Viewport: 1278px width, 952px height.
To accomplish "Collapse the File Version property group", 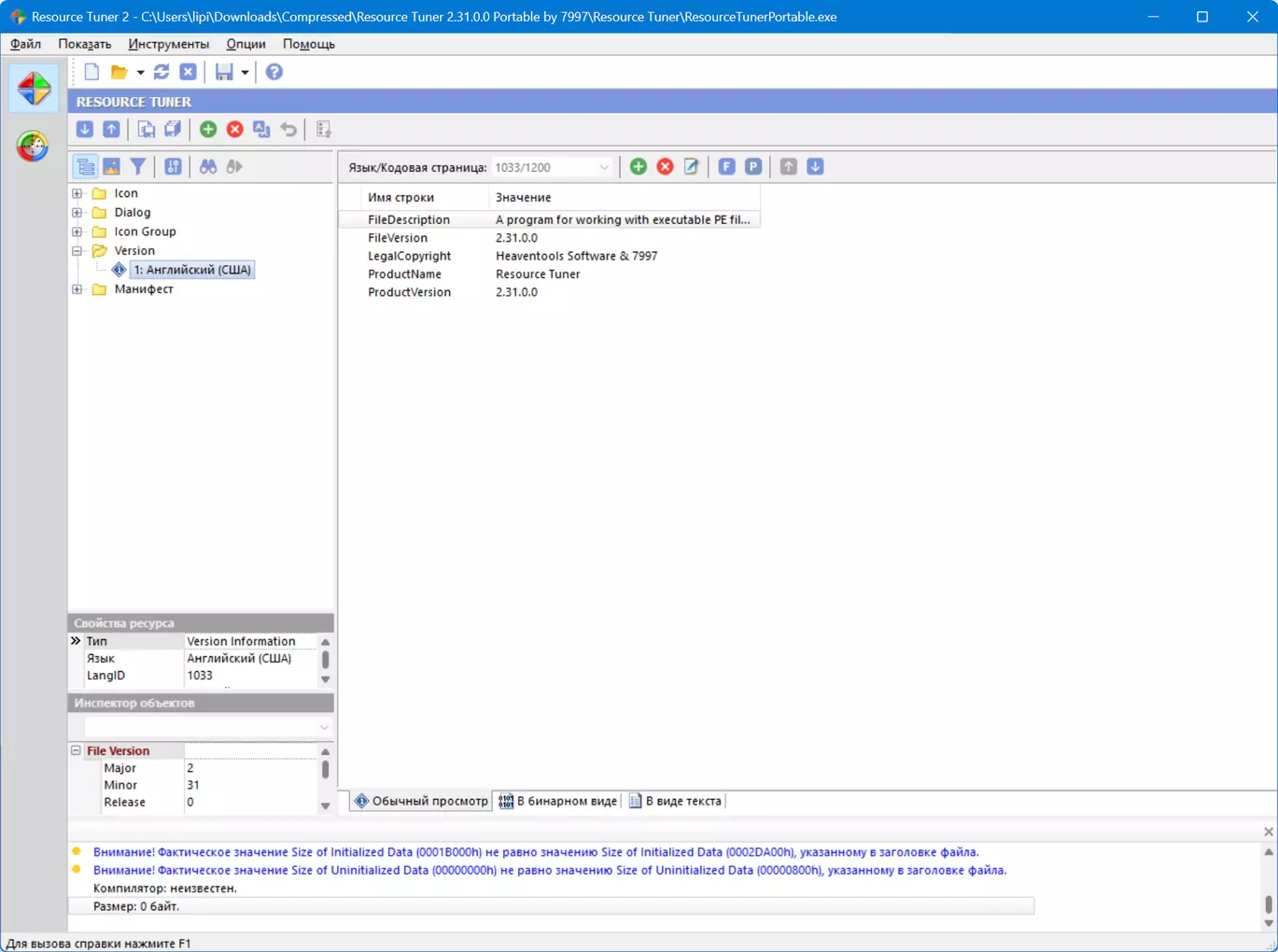I will (x=77, y=750).
